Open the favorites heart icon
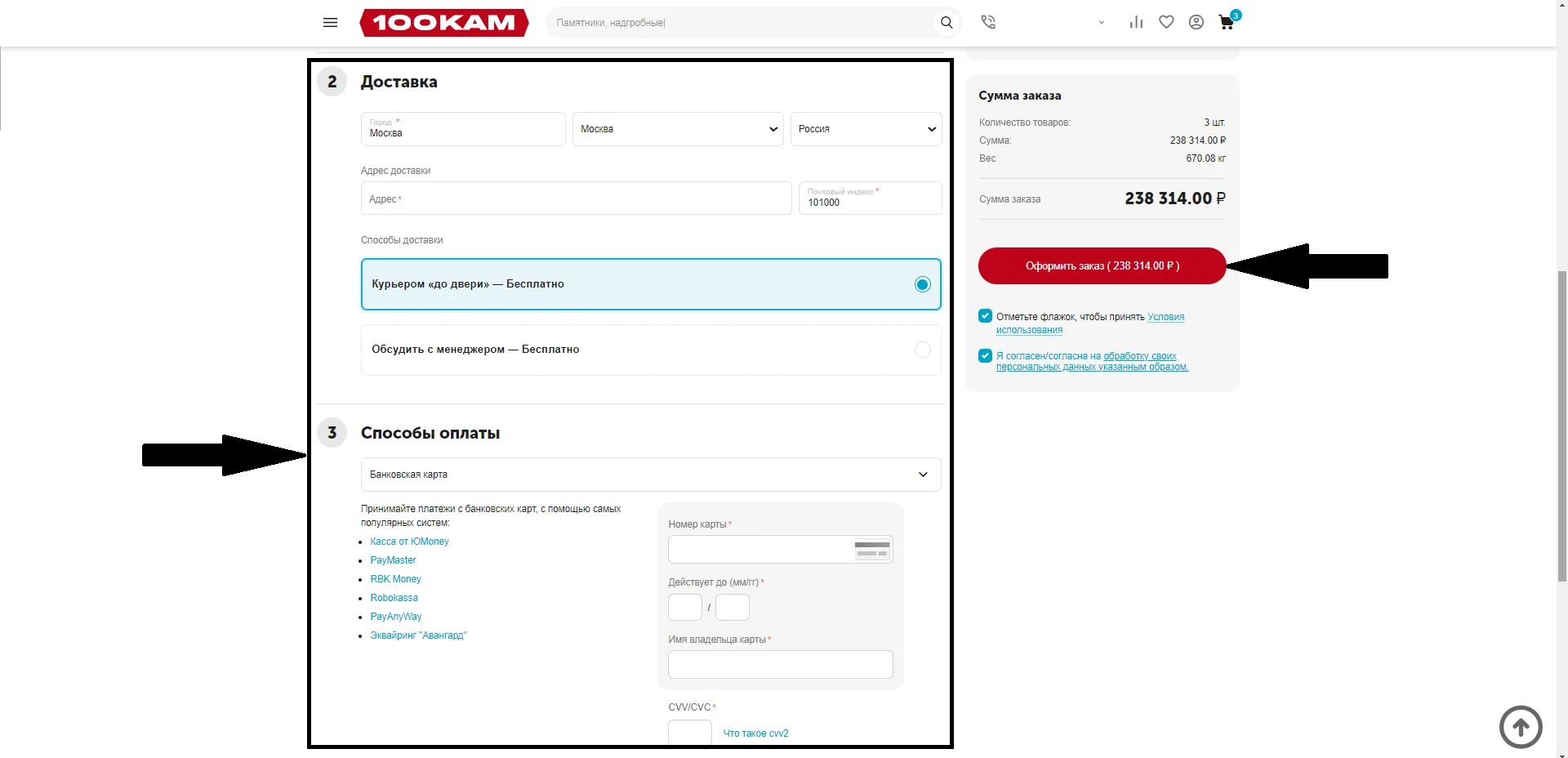Image resolution: width=1568 pixels, height=758 pixels. point(1166,23)
